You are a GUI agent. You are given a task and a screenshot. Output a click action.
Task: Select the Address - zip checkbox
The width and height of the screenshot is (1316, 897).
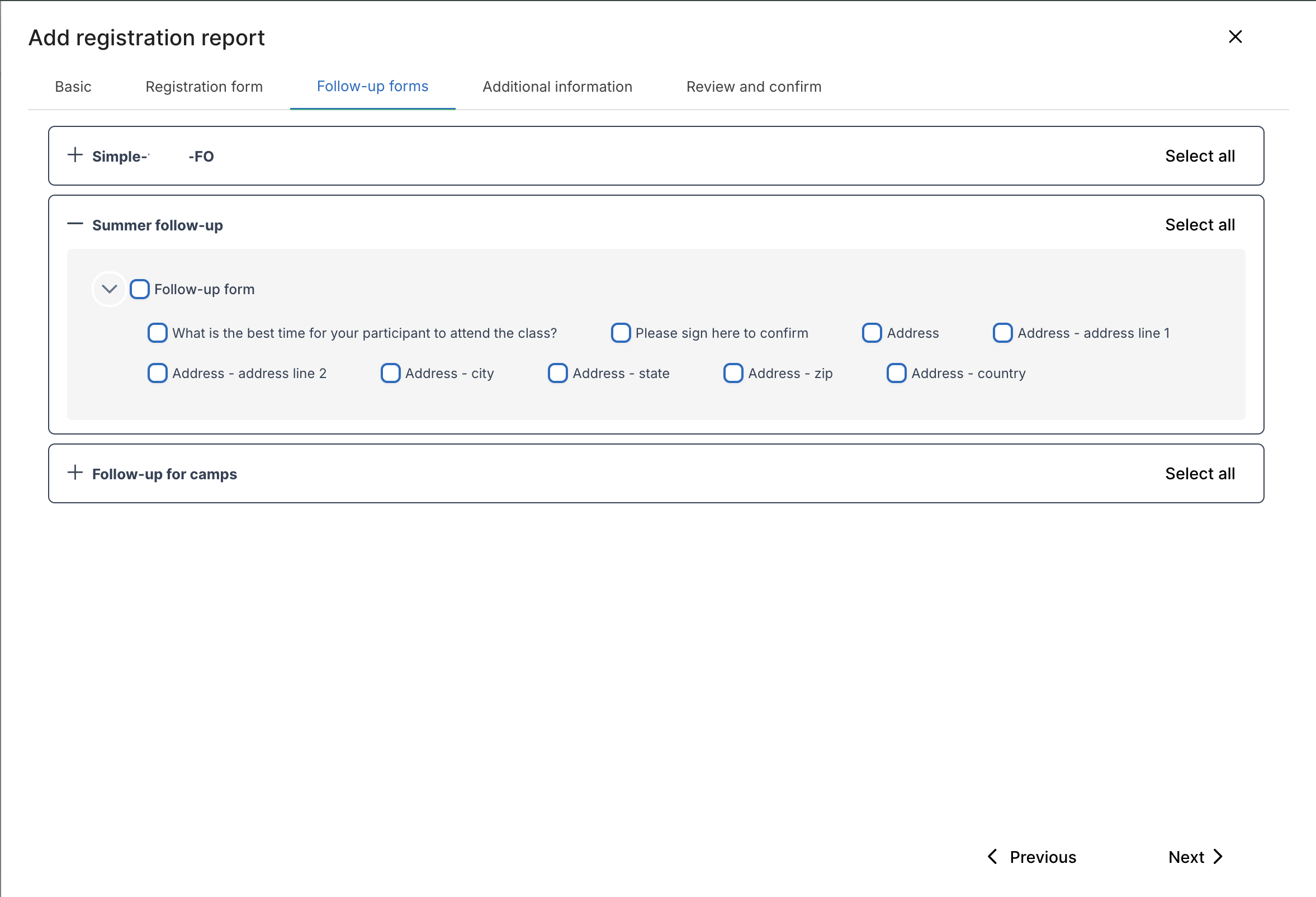coord(733,373)
